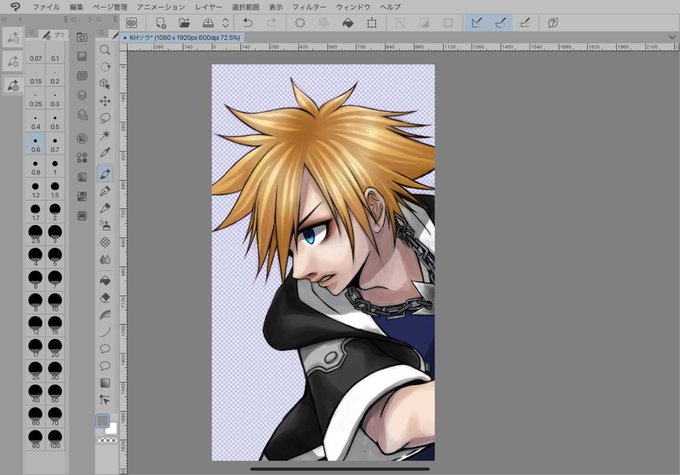
Task: Select the transparent color swatch
Action: point(106,440)
